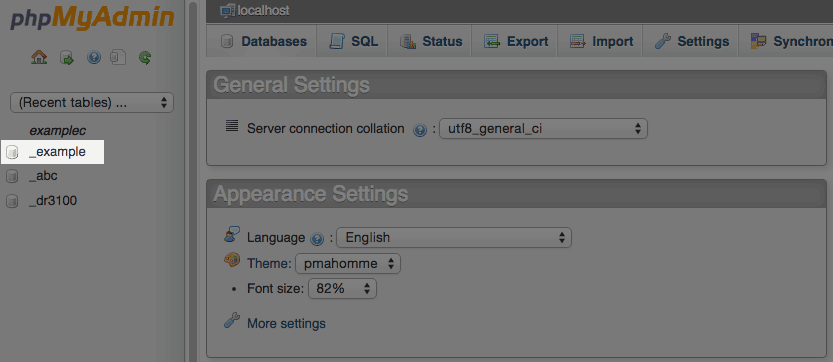This screenshot has width=833, height=362.
Task: Click the server icon beside localhost
Action: coord(227,10)
